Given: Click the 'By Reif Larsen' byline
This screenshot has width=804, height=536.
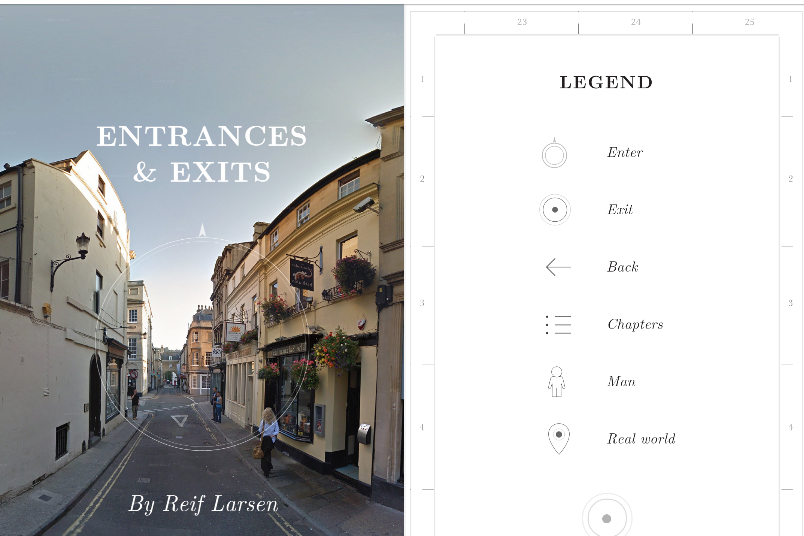Looking at the screenshot, I should tap(203, 504).
